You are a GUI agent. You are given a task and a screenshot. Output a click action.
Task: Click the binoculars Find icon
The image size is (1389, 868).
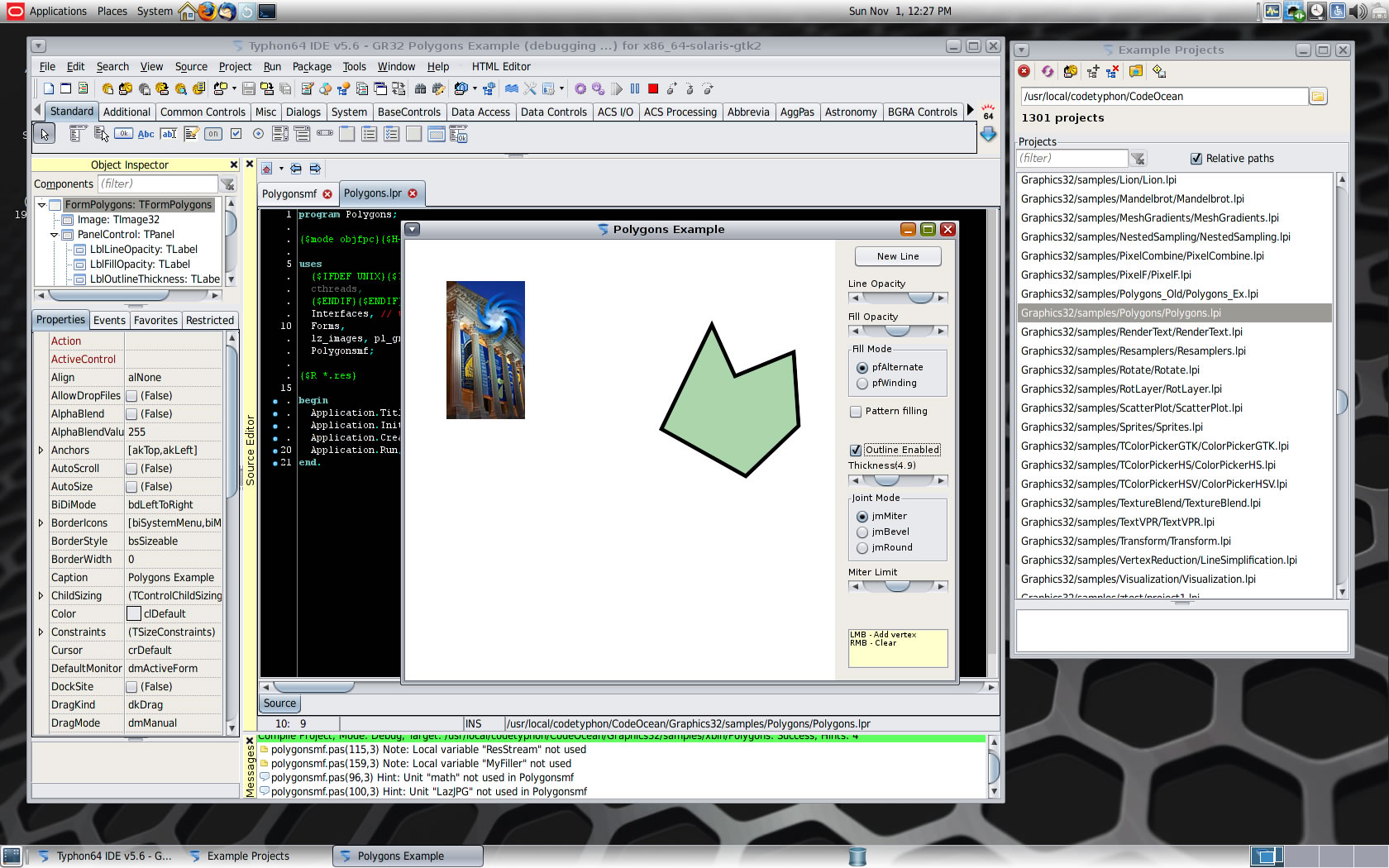pyautogui.click(x=420, y=88)
